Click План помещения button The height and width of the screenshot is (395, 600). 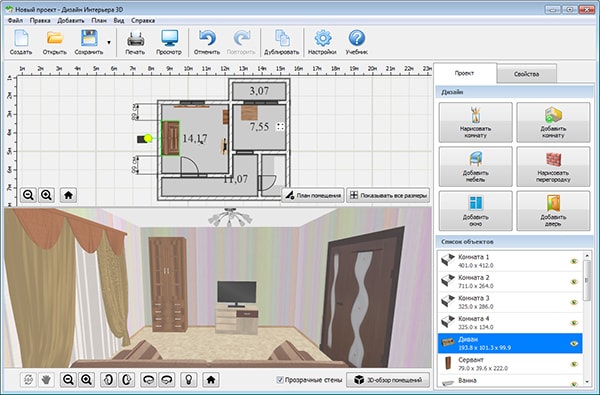[313, 195]
